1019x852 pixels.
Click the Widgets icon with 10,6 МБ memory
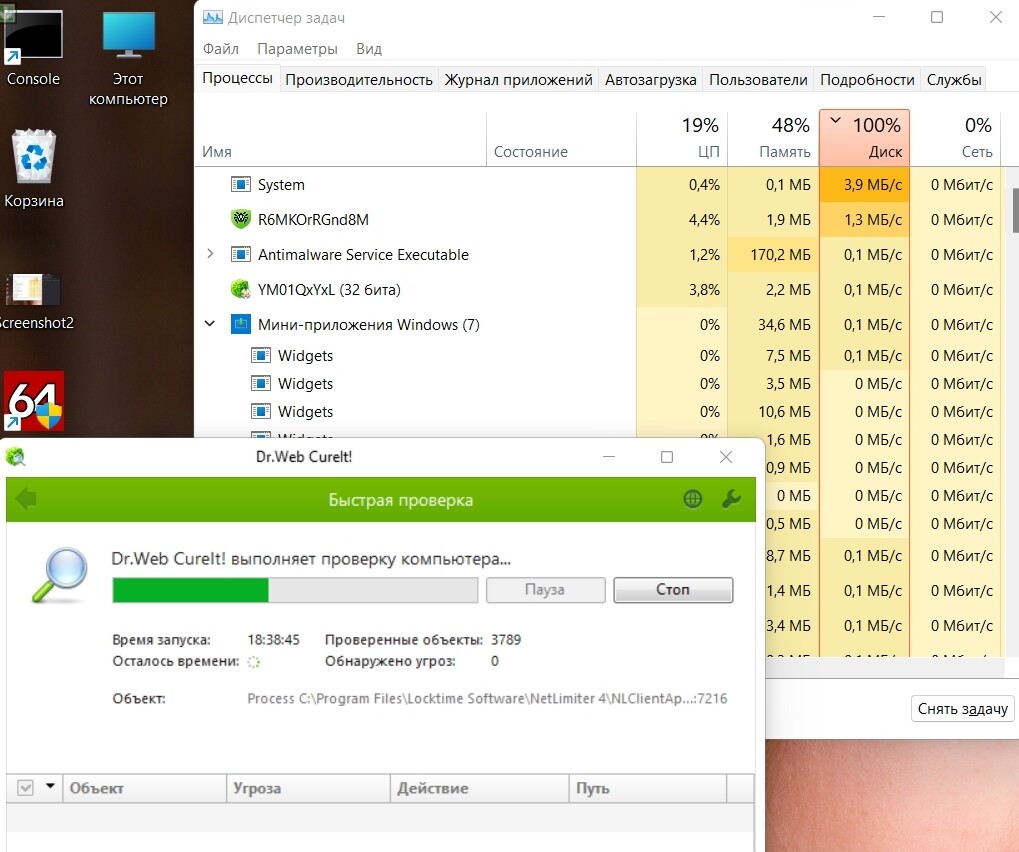tap(261, 411)
